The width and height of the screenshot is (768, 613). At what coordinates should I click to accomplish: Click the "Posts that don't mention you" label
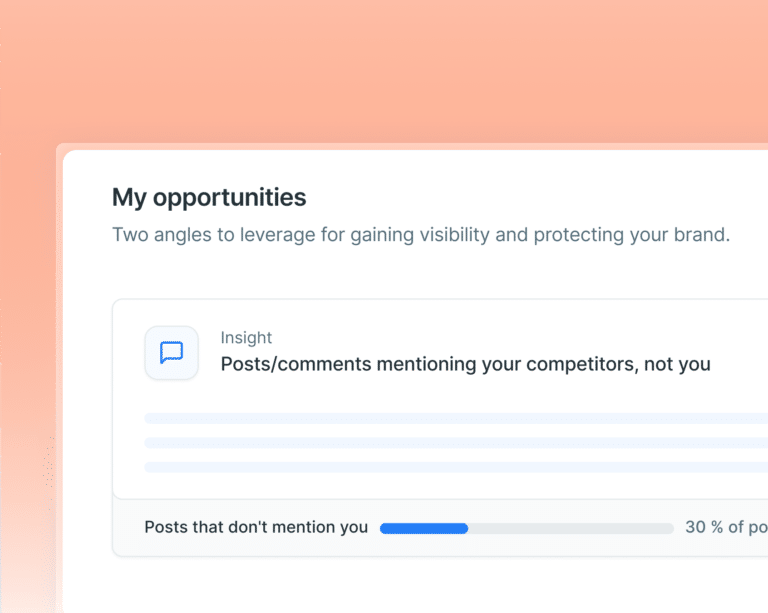pos(256,527)
